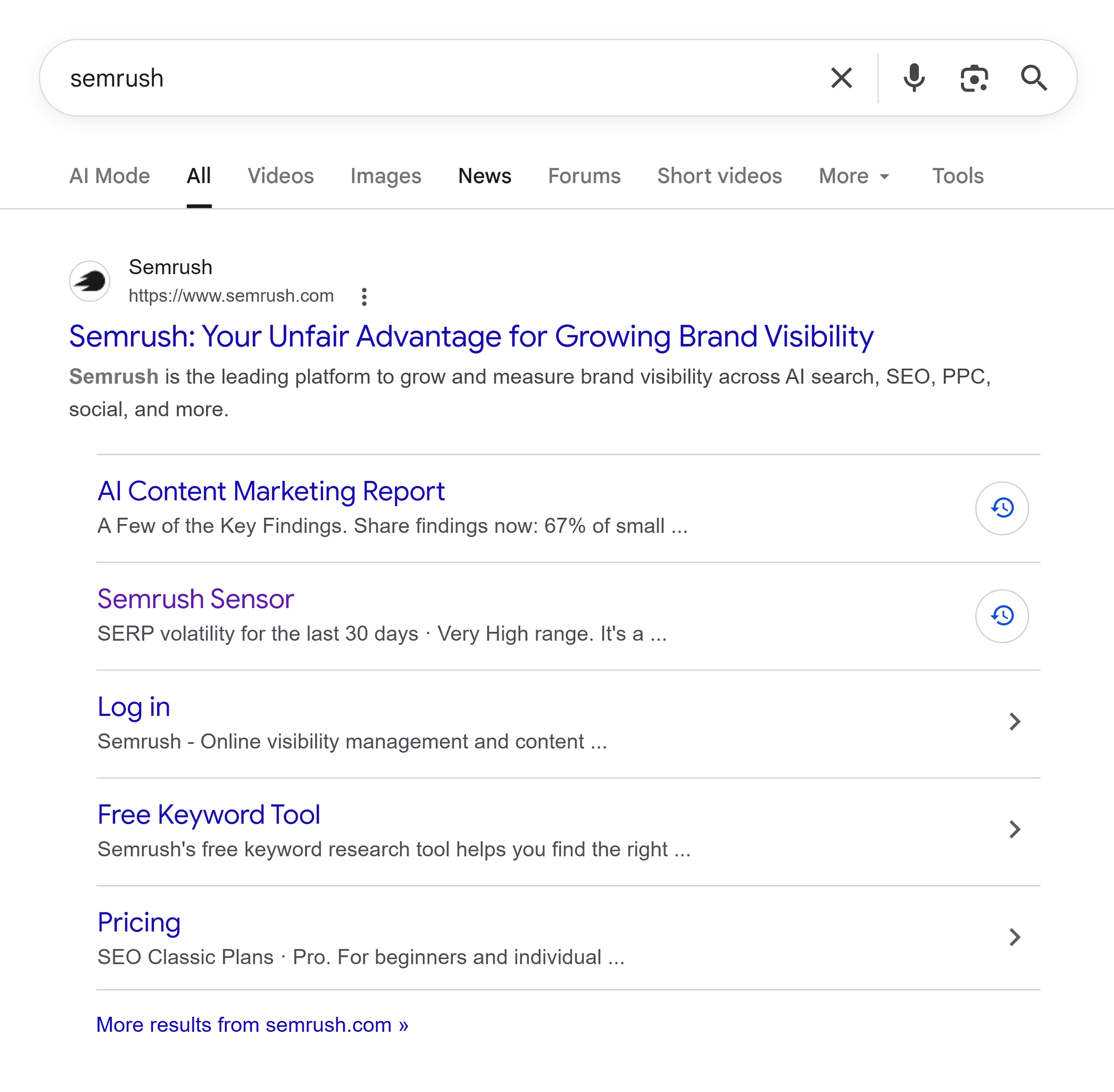Expand the Log in sitelink with its arrow
Screen dimensions: 1114x1092
click(x=1015, y=722)
